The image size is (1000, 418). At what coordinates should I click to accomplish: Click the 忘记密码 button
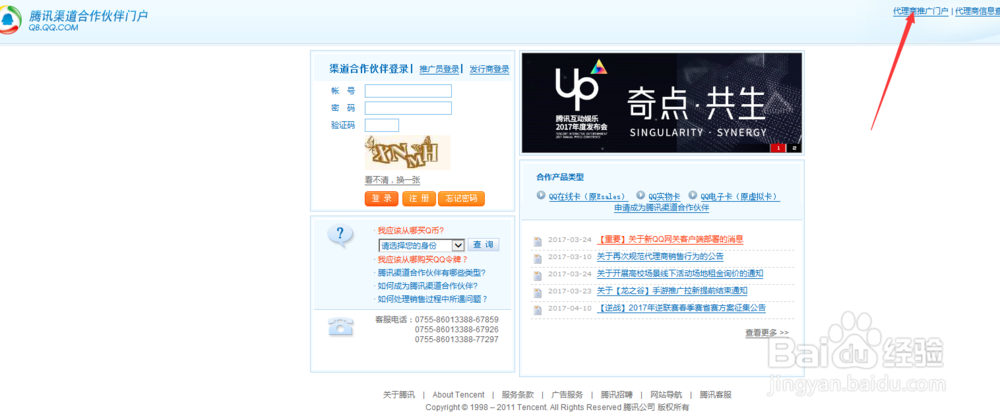coord(461,198)
